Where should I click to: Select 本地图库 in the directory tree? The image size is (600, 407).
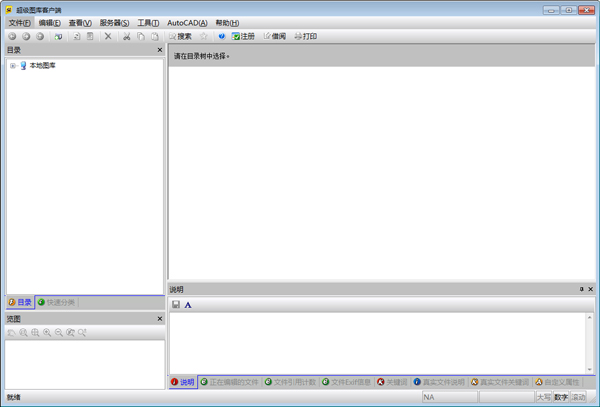tap(42, 66)
